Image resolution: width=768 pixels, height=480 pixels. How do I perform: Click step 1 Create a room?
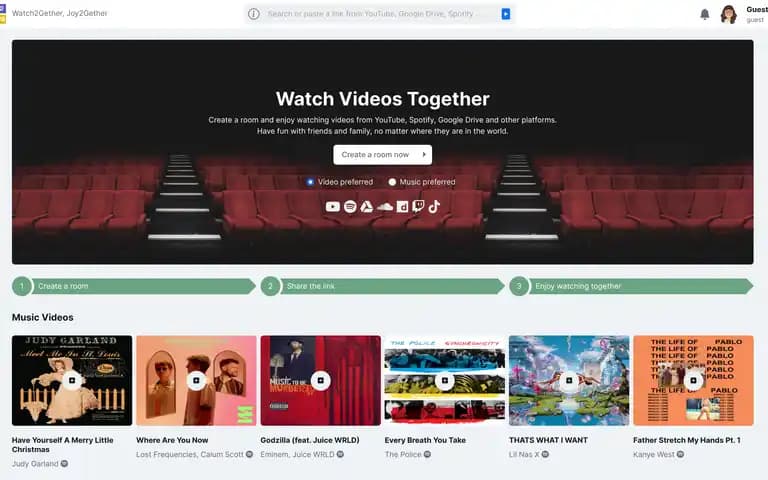tap(134, 286)
